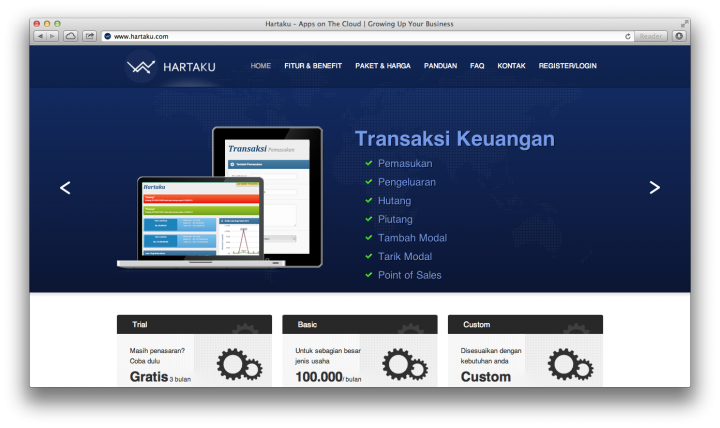Click the share icon in toolbar
Viewport: 720px width, 428px height.
[x=90, y=36]
